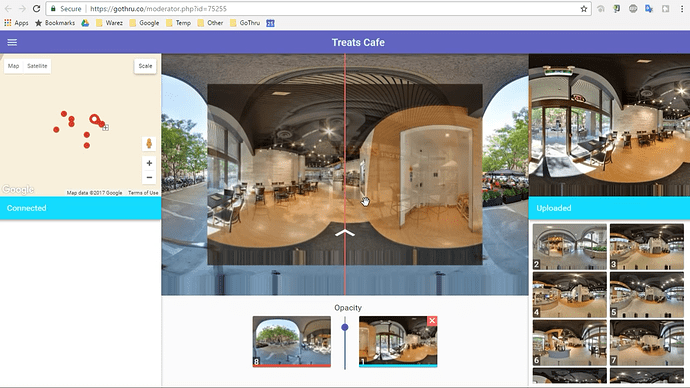Open Terms of Use link on map
The width and height of the screenshot is (690, 388).
[x=143, y=193]
